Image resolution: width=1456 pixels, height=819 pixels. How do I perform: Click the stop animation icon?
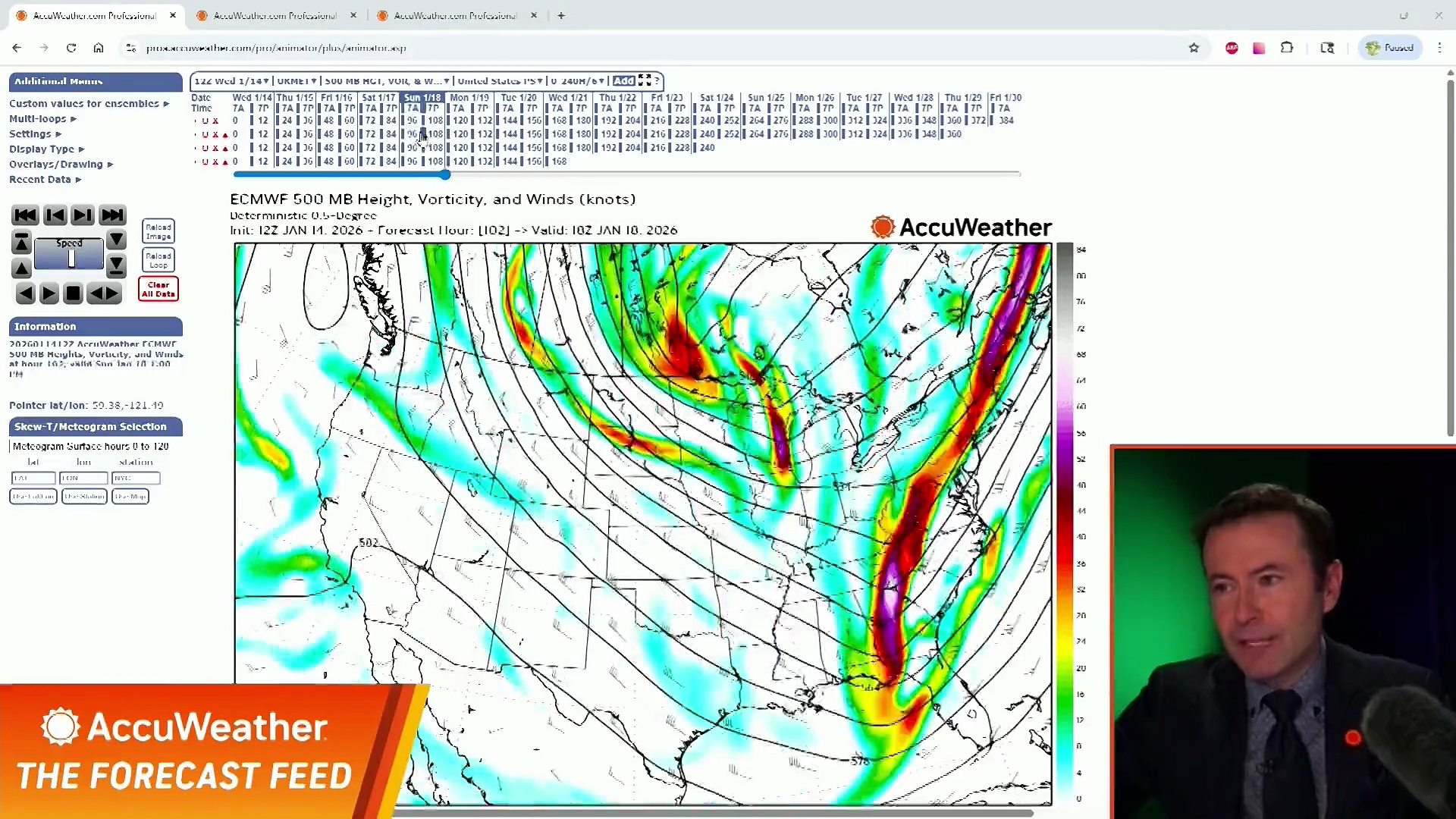[73, 293]
